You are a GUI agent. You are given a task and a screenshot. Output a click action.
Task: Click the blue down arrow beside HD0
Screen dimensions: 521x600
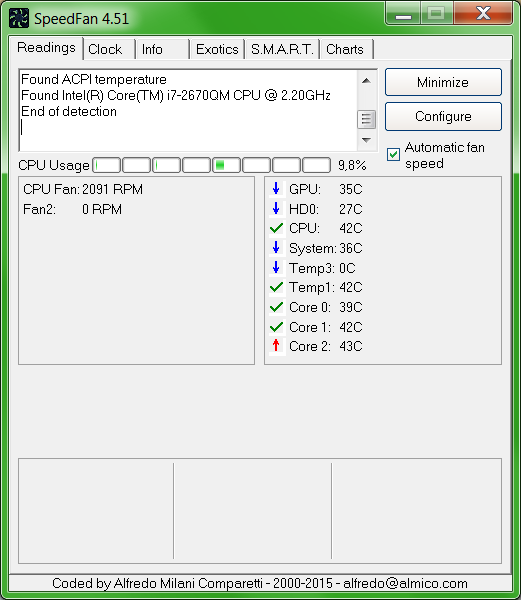(x=276, y=209)
